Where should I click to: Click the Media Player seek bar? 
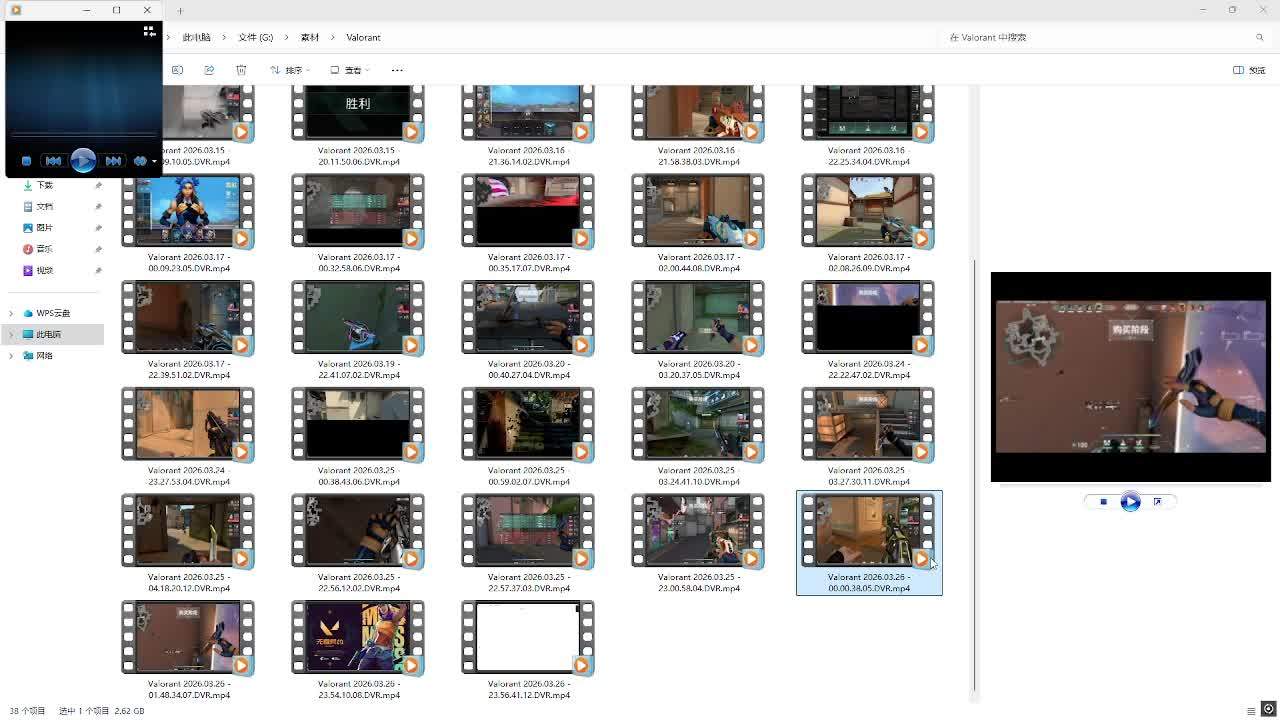tap(83, 134)
